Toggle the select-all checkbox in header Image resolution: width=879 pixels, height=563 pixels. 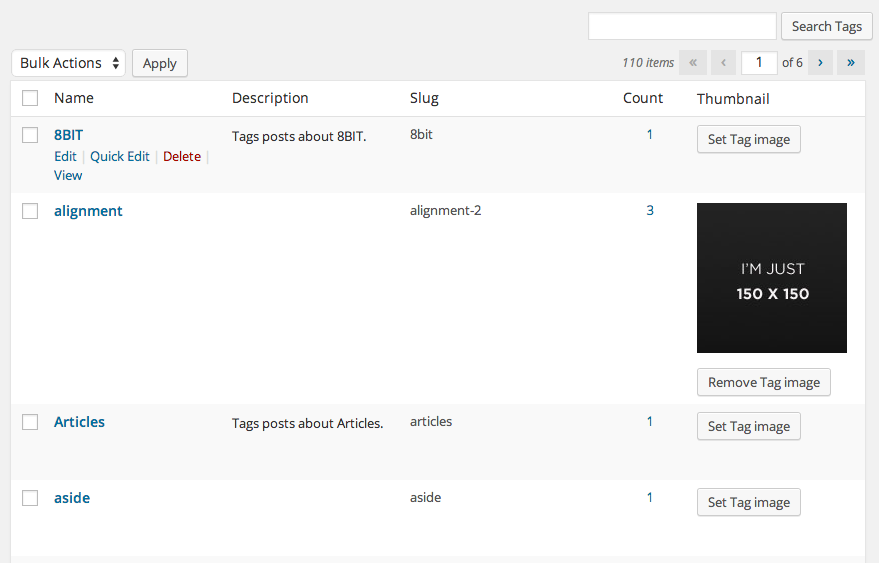(x=30, y=98)
